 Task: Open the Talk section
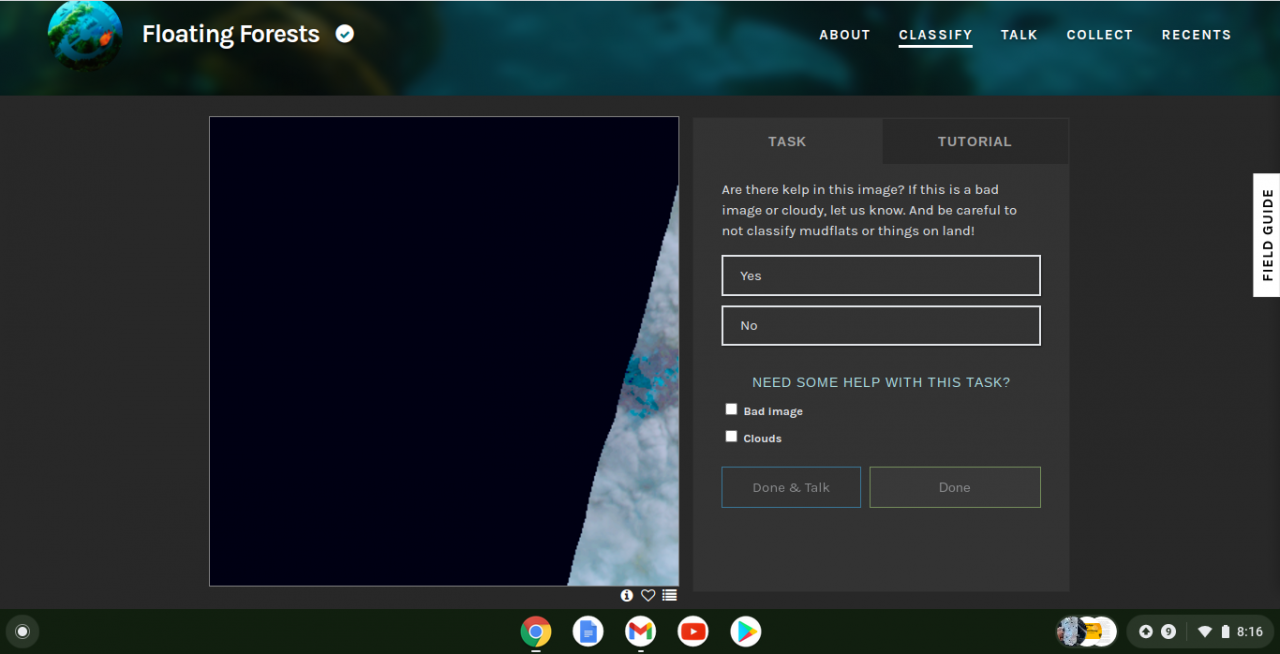pos(1019,34)
